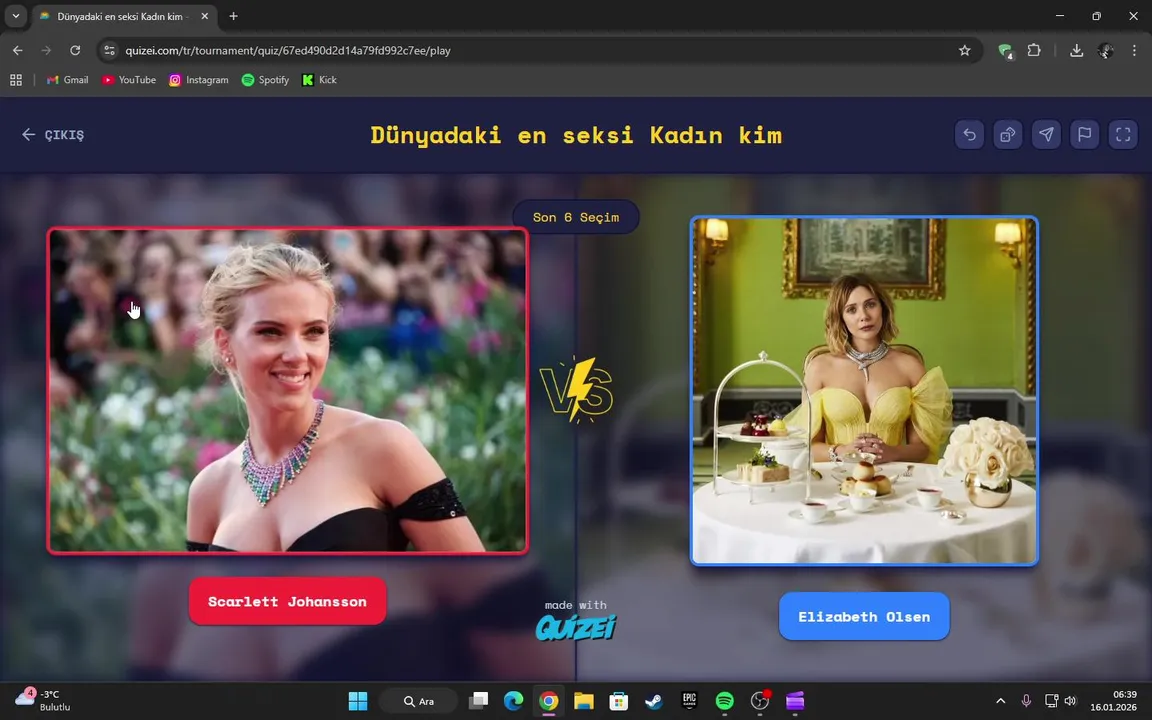Open Spotify app on taskbar
The height and width of the screenshot is (720, 1152).
(x=724, y=701)
